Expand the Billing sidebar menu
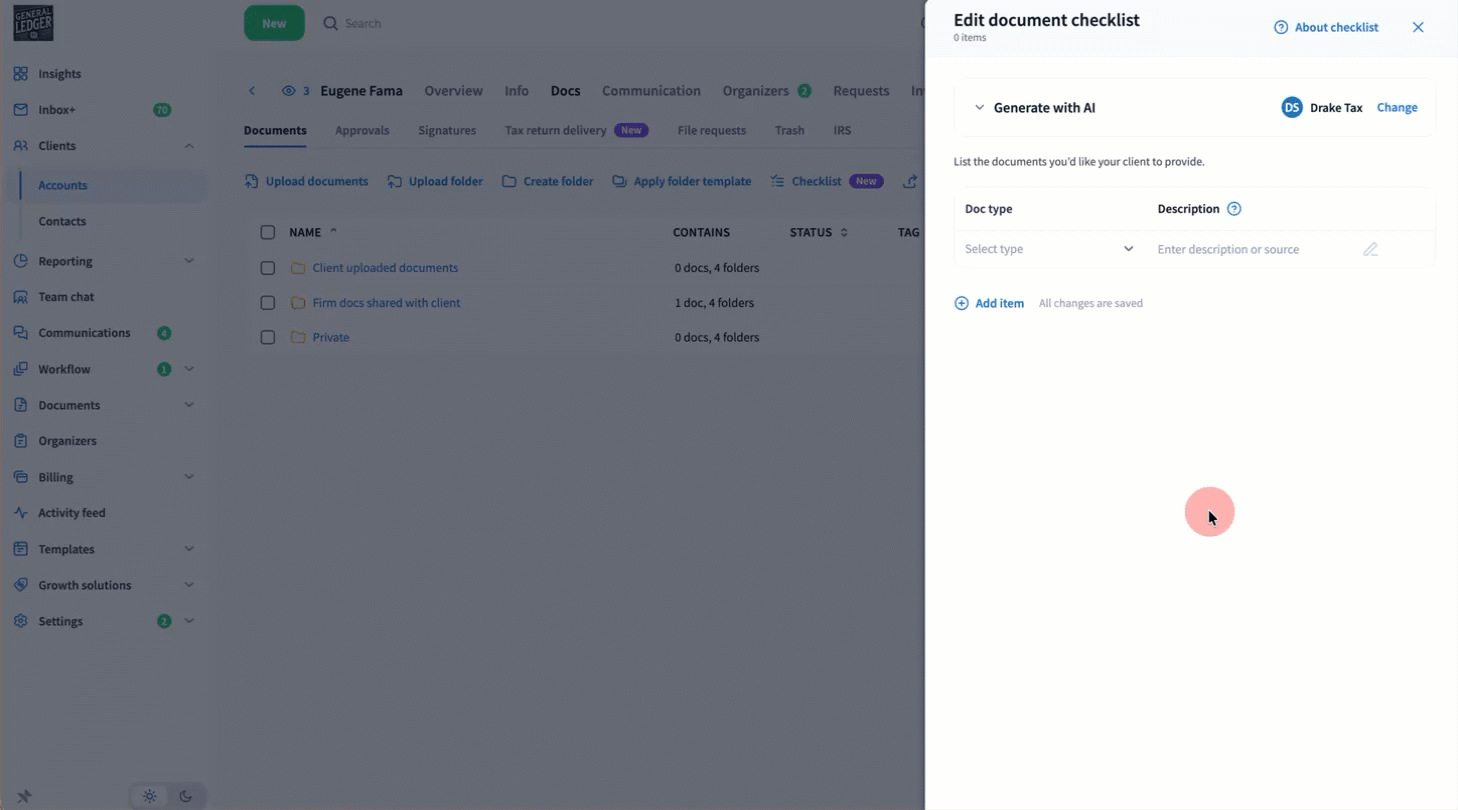1458x810 pixels. pos(189,477)
